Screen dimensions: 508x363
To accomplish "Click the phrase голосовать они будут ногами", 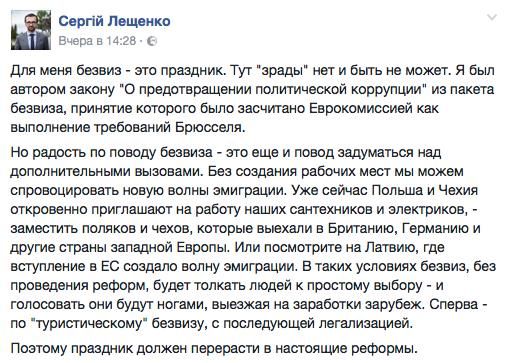I will (x=109, y=304).
